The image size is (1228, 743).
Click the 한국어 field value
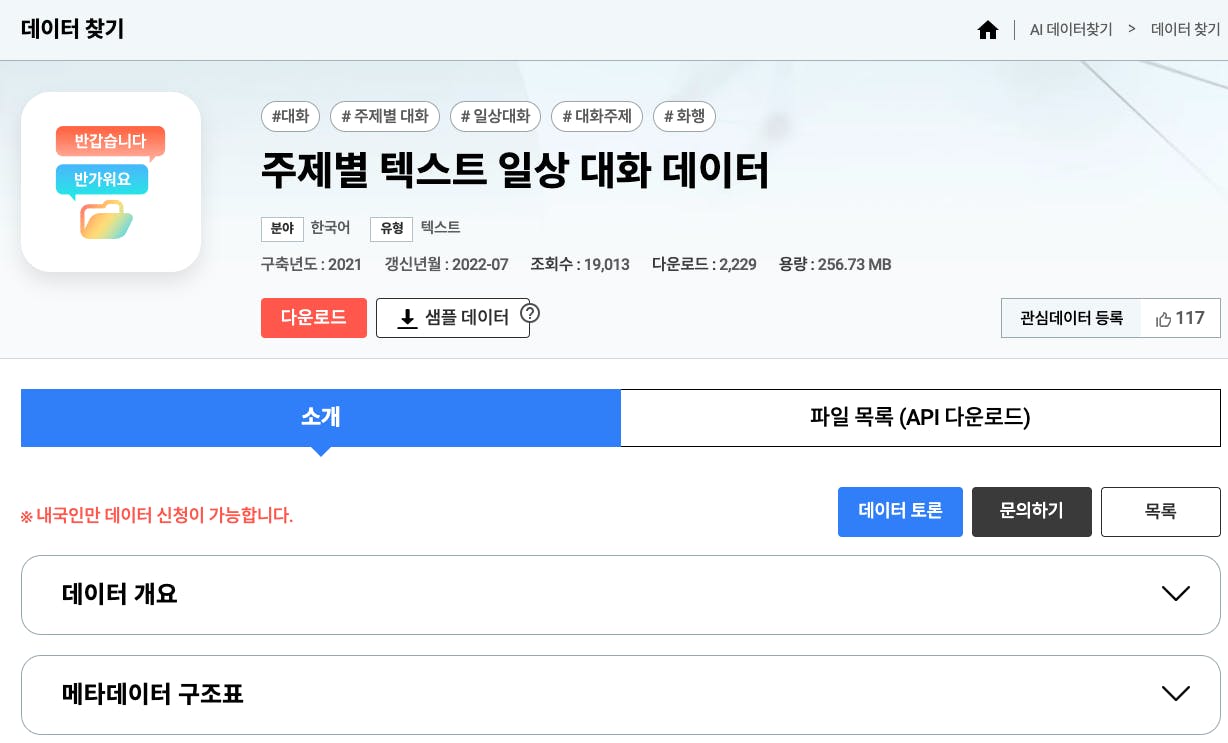(x=330, y=228)
